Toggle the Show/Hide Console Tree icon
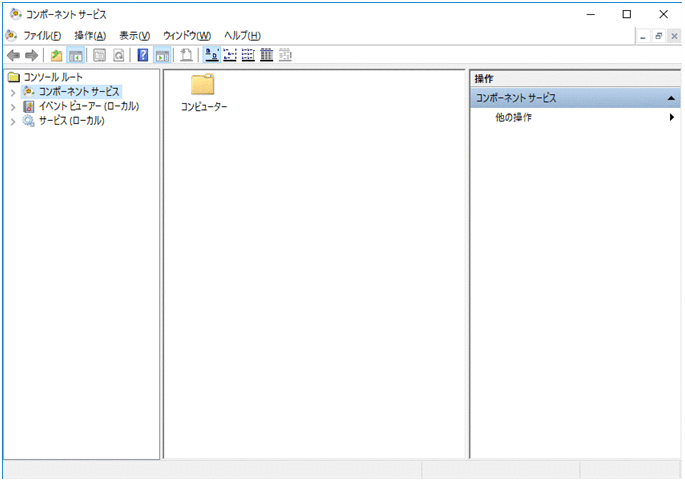The image size is (685, 483). tap(75, 55)
